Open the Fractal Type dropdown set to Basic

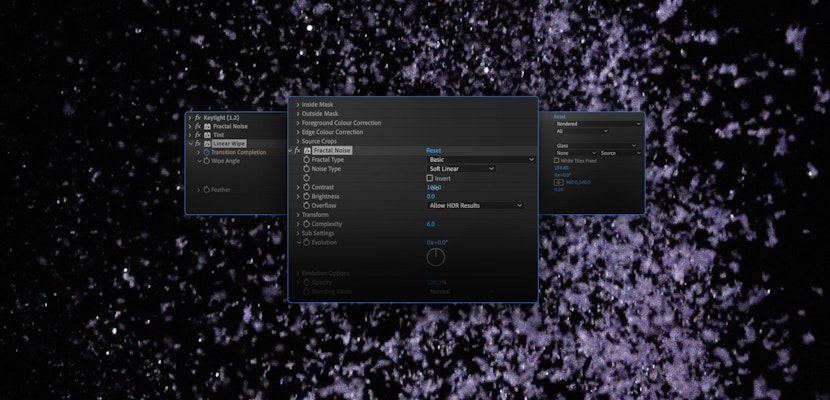(x=481, y=159)
